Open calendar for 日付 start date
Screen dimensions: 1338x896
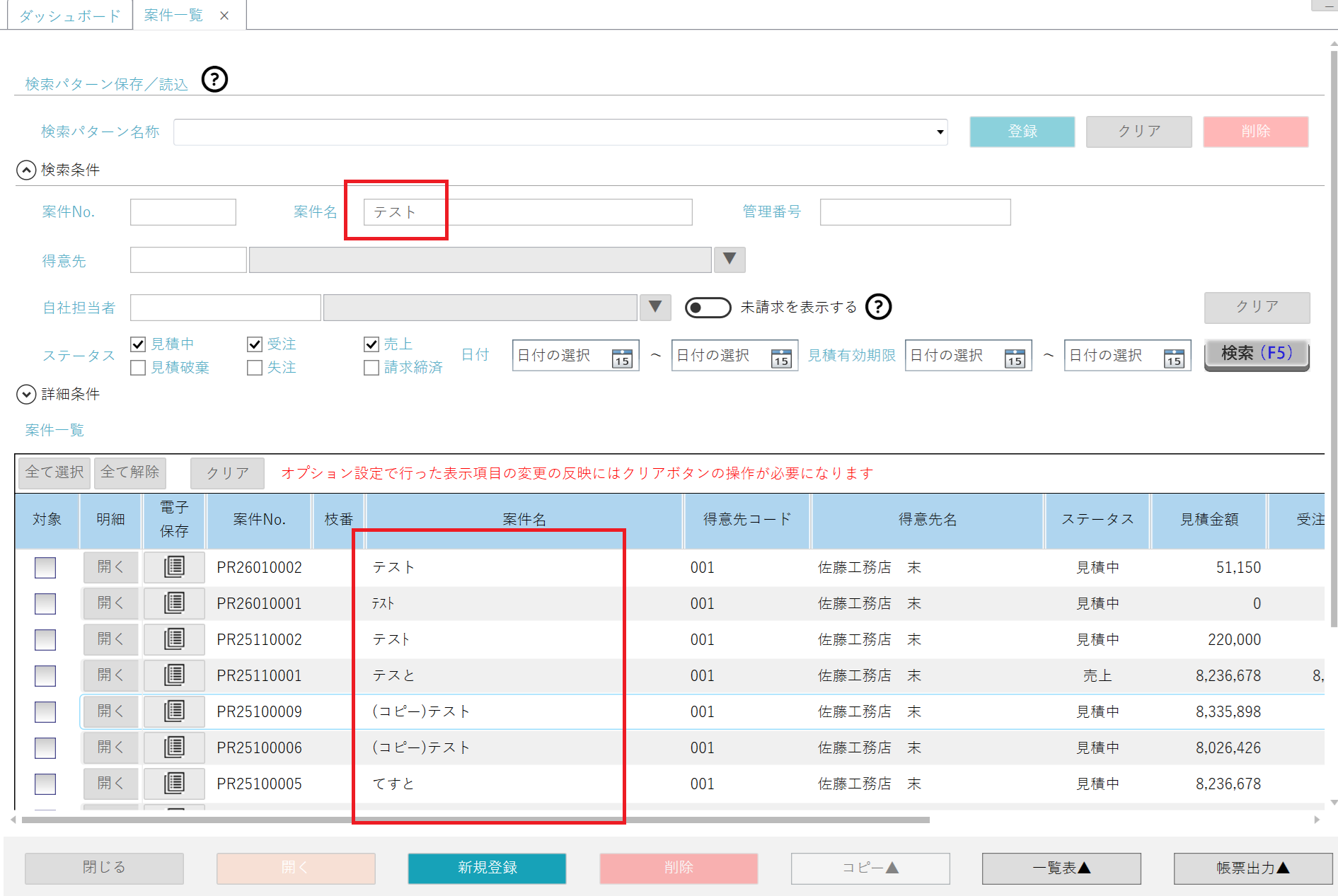(x=621, y=358)
